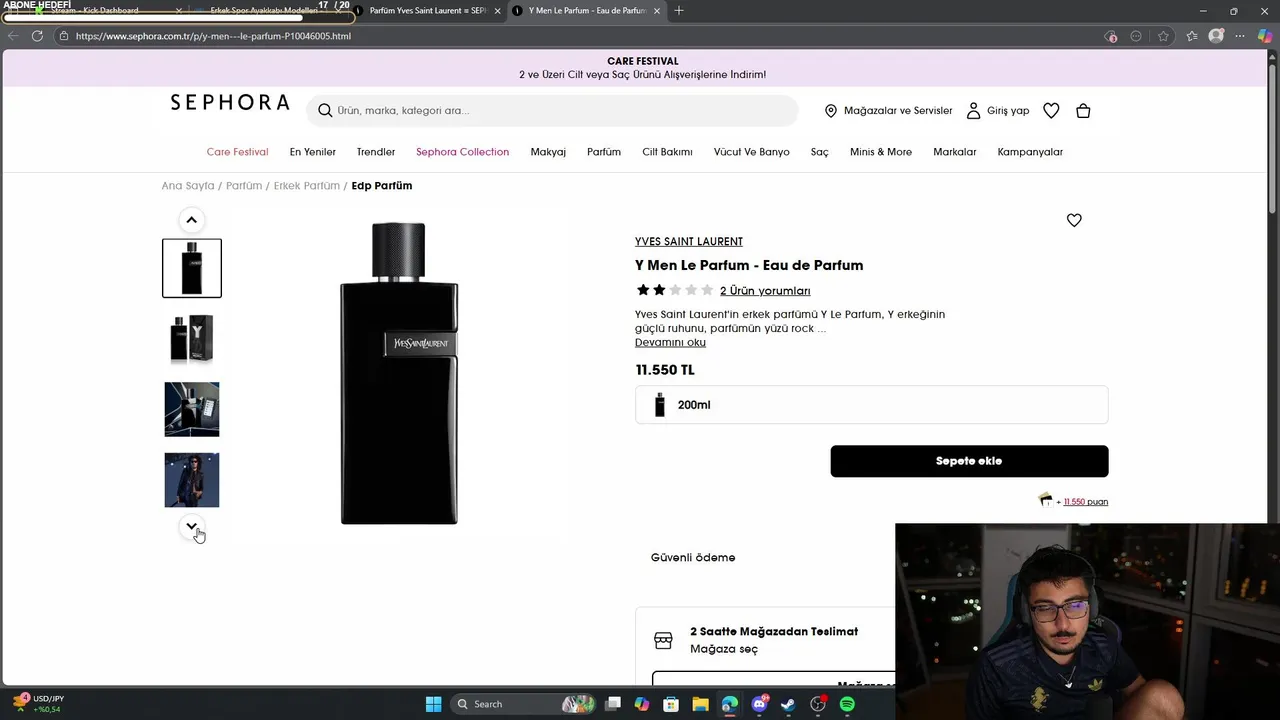Open the 200ml size selector
1280x720 pixels.
click(871, 405)
